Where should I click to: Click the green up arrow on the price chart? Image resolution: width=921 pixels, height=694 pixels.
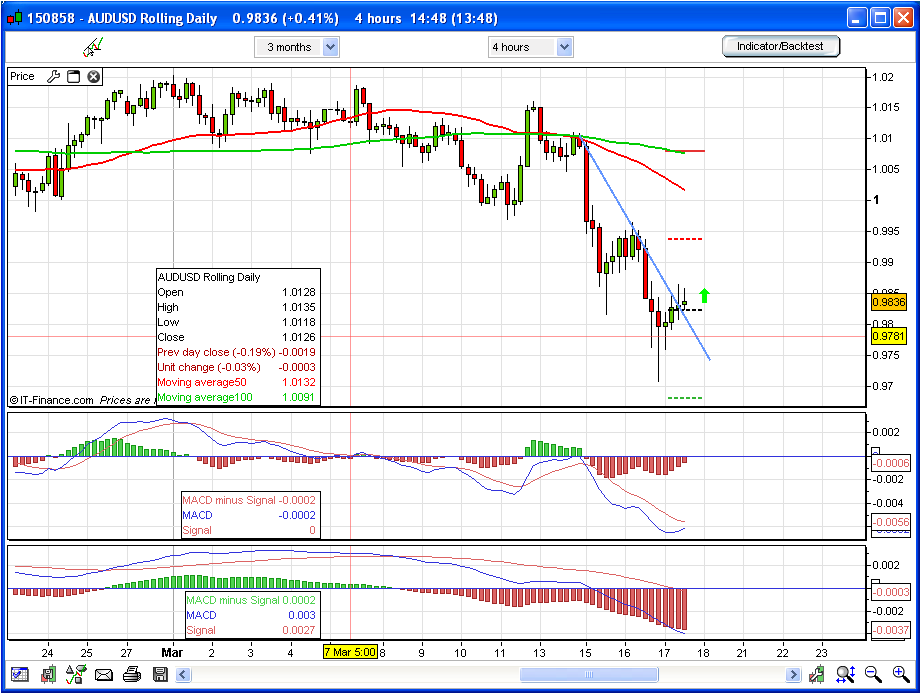pyautogui.click(x=704, y=295)
